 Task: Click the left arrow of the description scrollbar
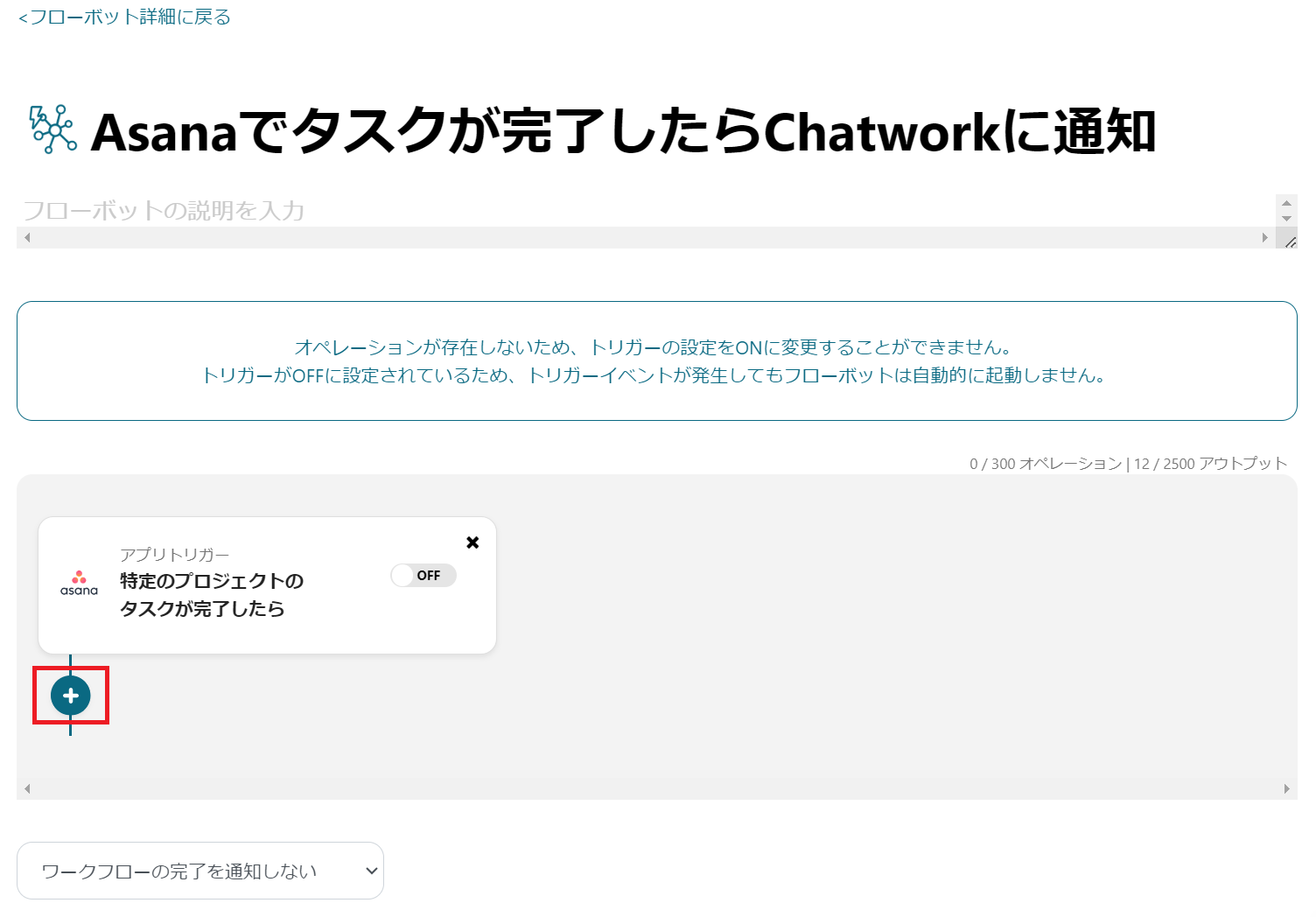(x=26, y=237)
